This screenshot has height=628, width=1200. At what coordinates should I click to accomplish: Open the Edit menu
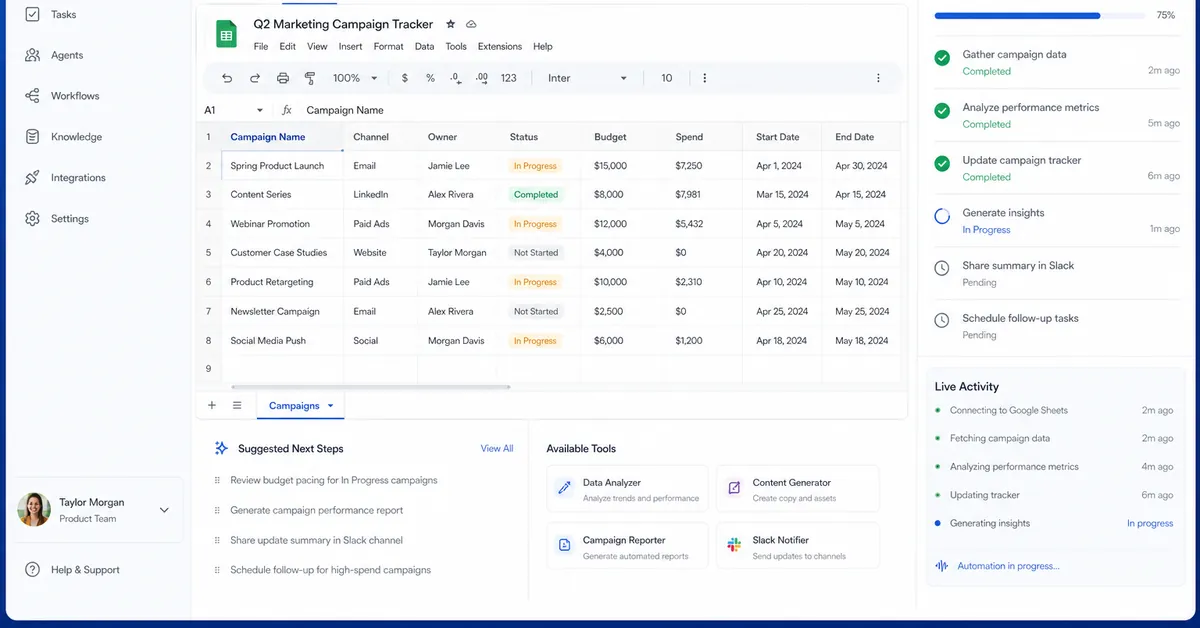(288, 46)
